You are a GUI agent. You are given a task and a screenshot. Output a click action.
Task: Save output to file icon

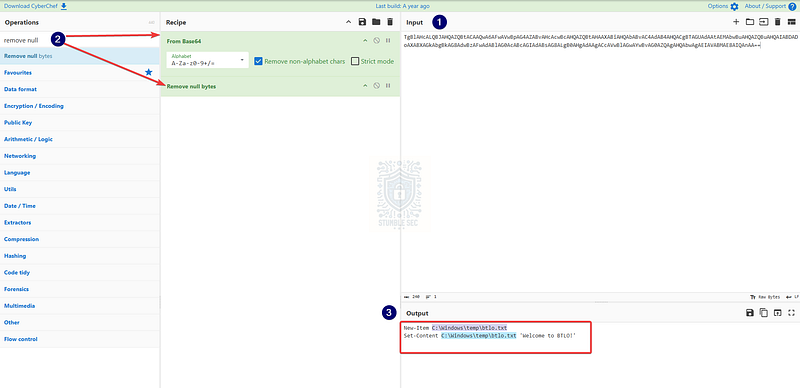click(x=749, y=313)
